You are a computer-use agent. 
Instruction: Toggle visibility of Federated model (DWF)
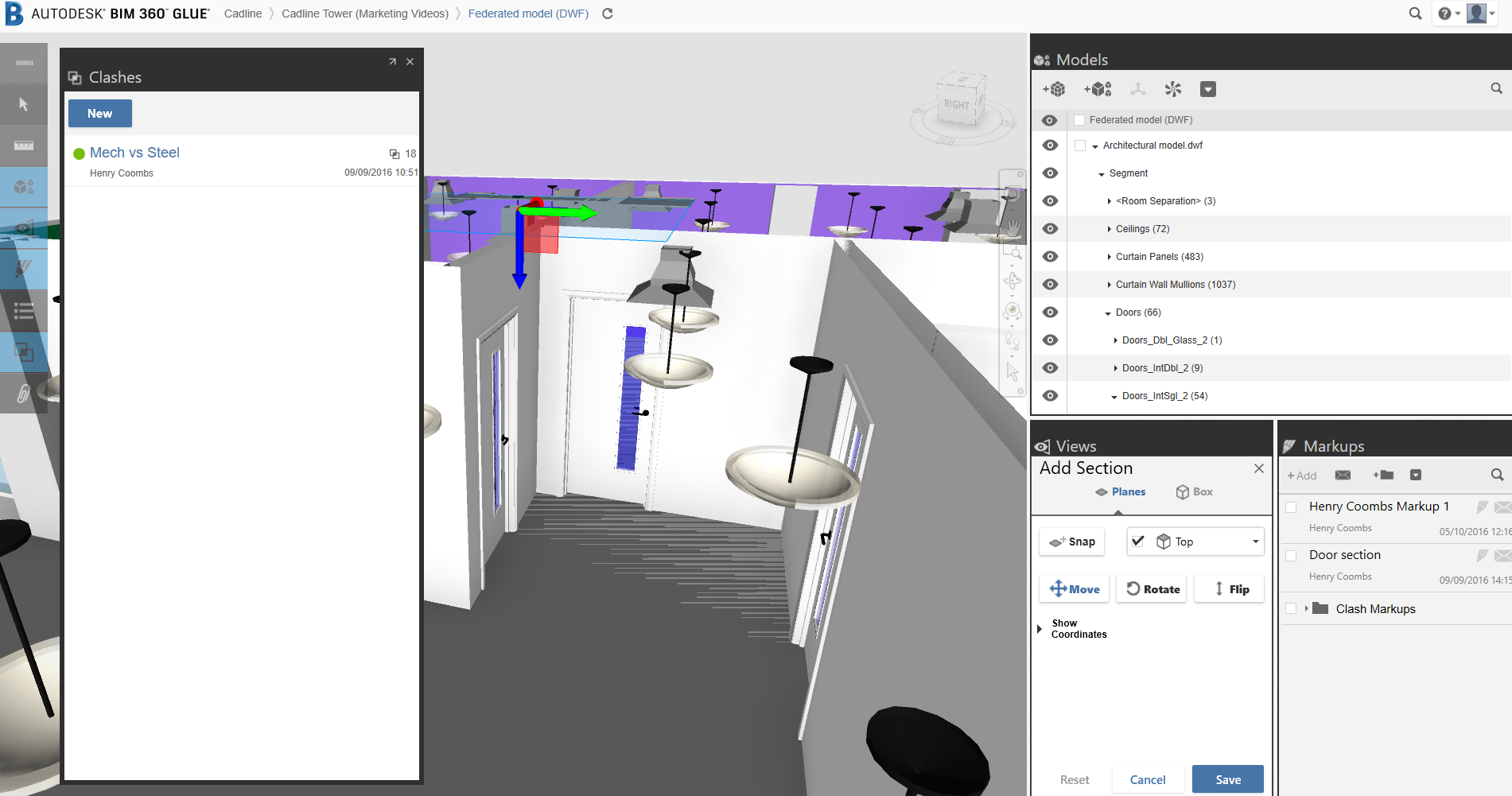(1050, 120)
